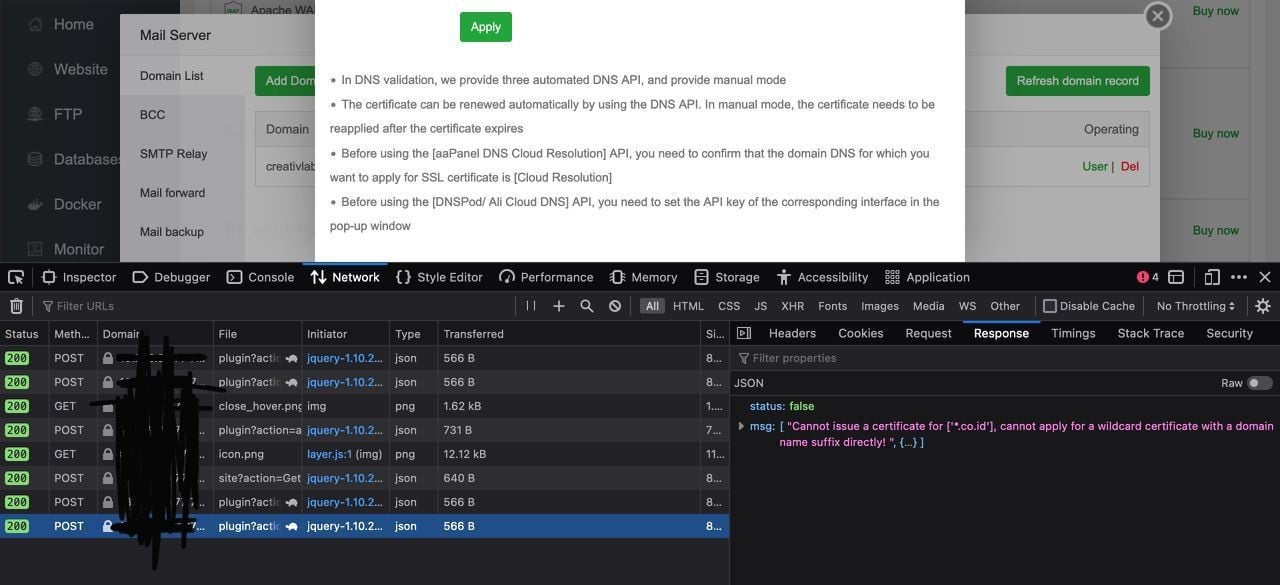Clear network log with trash icon
The height and width of the screenshot is (585, 1280).
[16, 306]
